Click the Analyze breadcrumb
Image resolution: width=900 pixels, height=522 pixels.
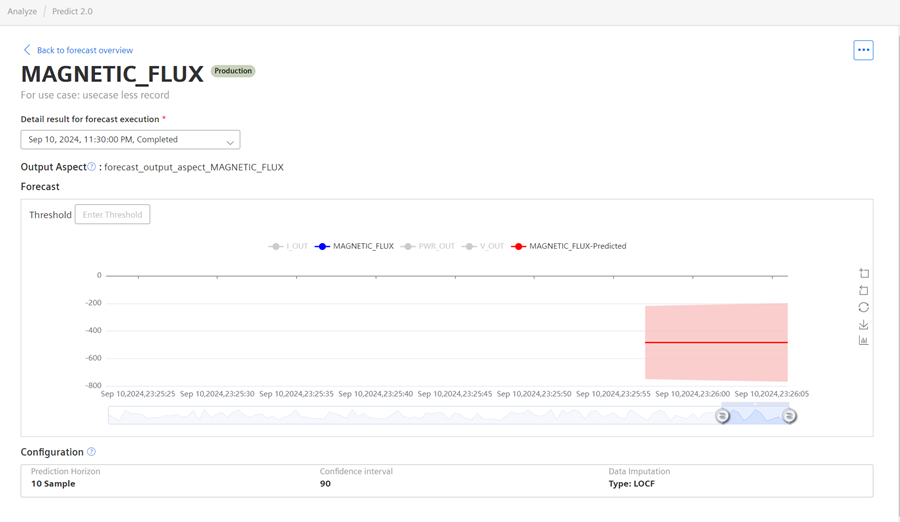22,12
